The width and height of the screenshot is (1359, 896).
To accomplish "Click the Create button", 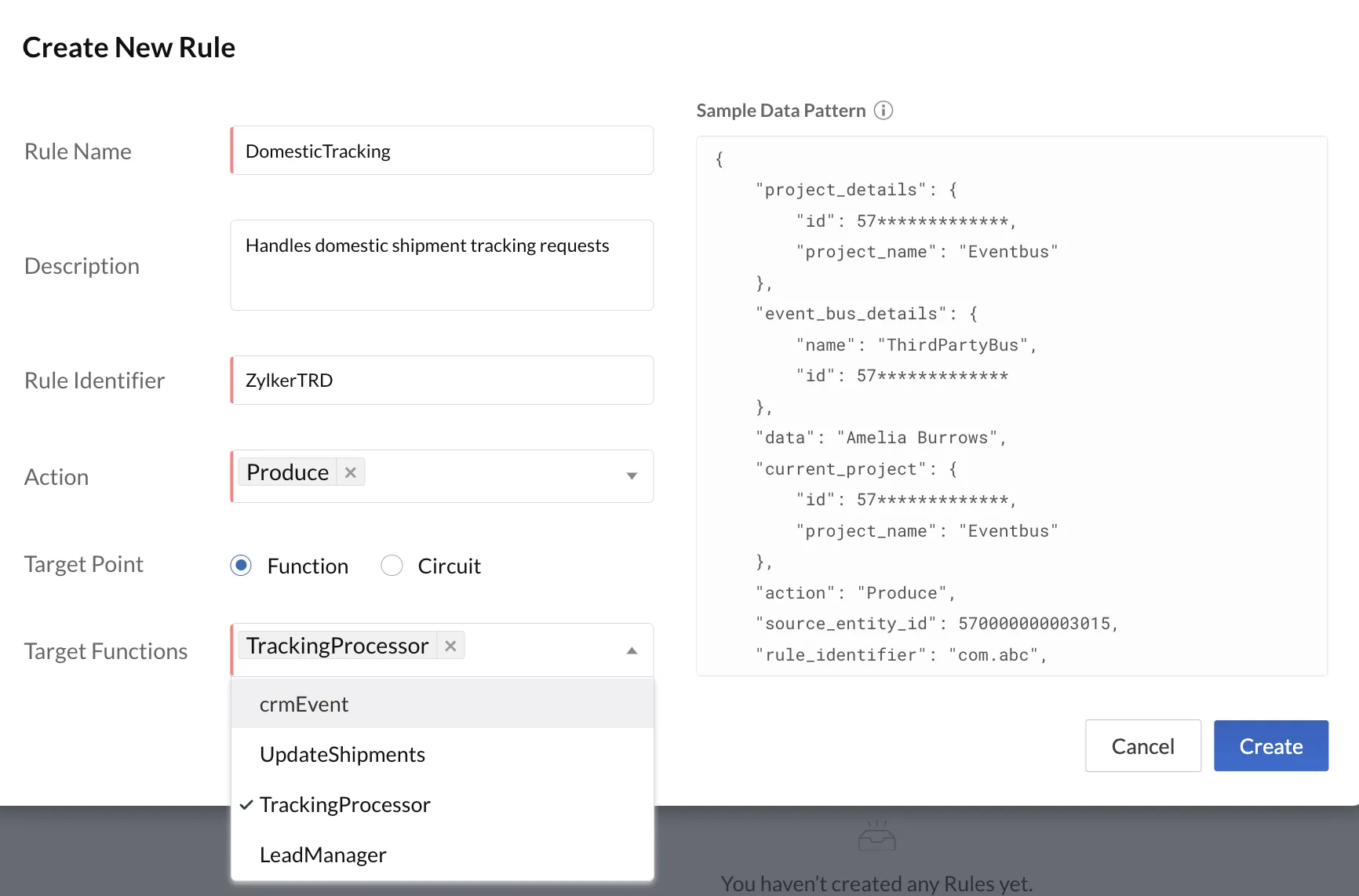I will click(x=1271, y=745).
